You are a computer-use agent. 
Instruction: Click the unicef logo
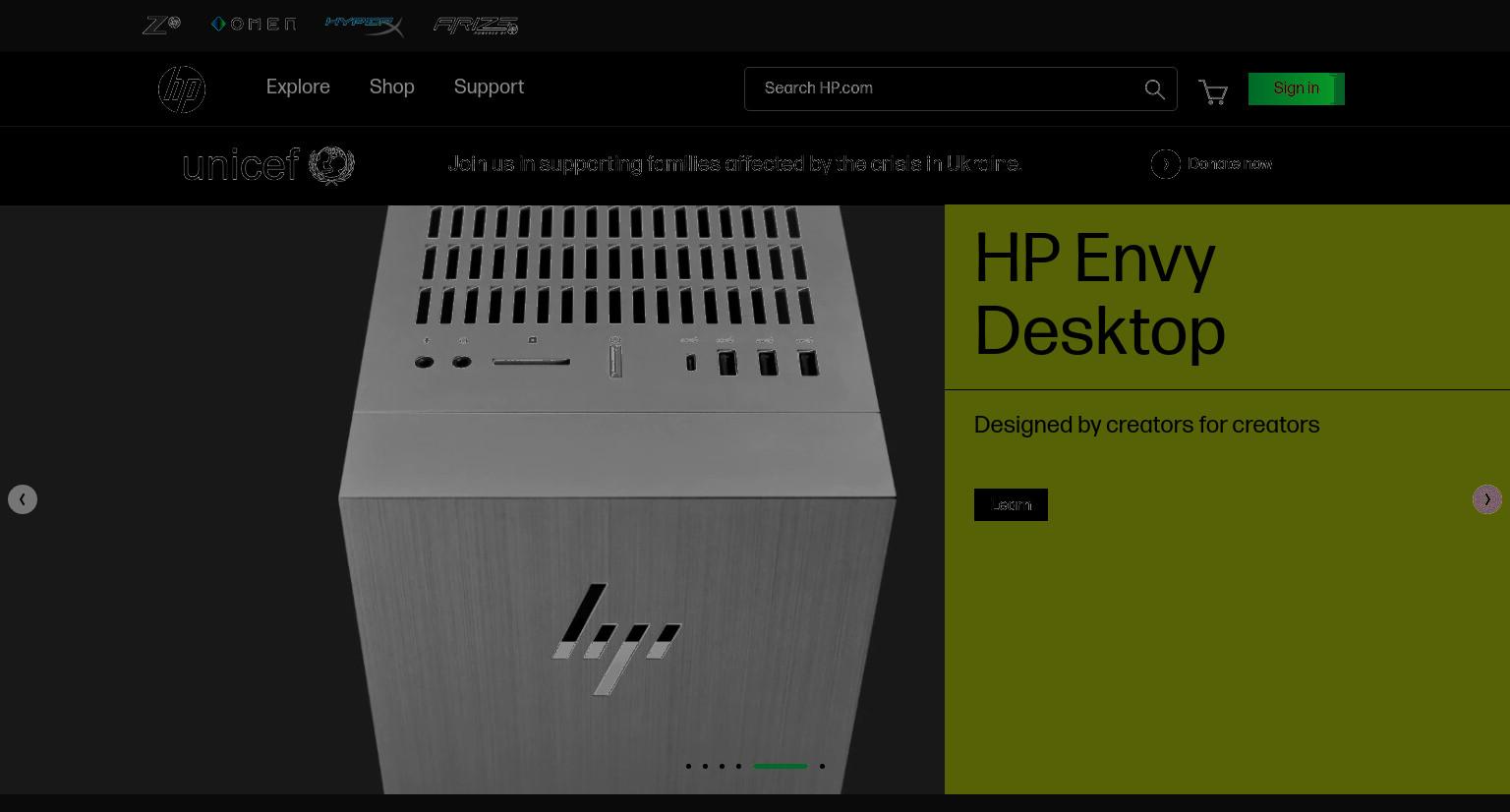268,165
